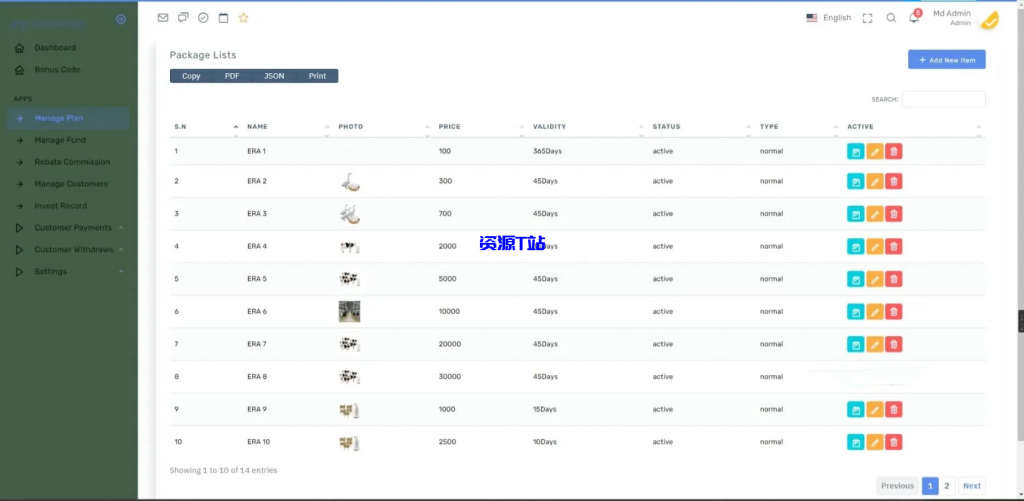Toggle the sidebar collapse circle icon
1024x501 pixels.
(121, 19)
